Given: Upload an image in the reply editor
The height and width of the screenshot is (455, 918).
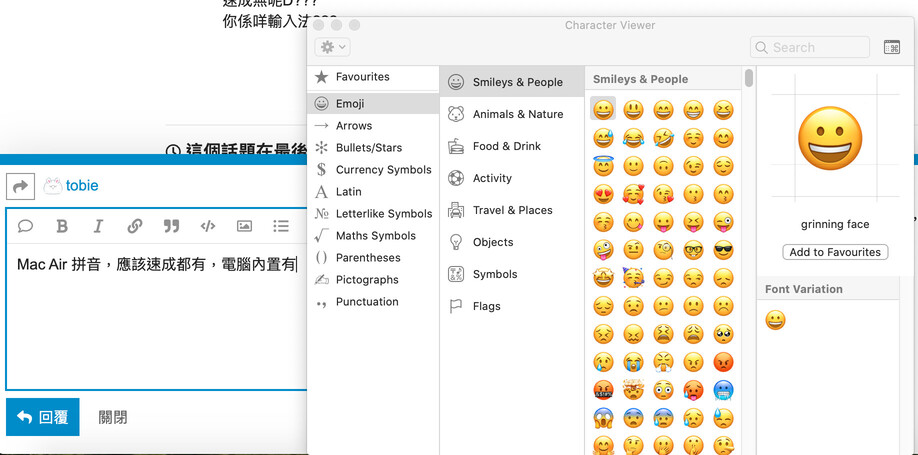Looking at the screenshot, I should point(244,226).
